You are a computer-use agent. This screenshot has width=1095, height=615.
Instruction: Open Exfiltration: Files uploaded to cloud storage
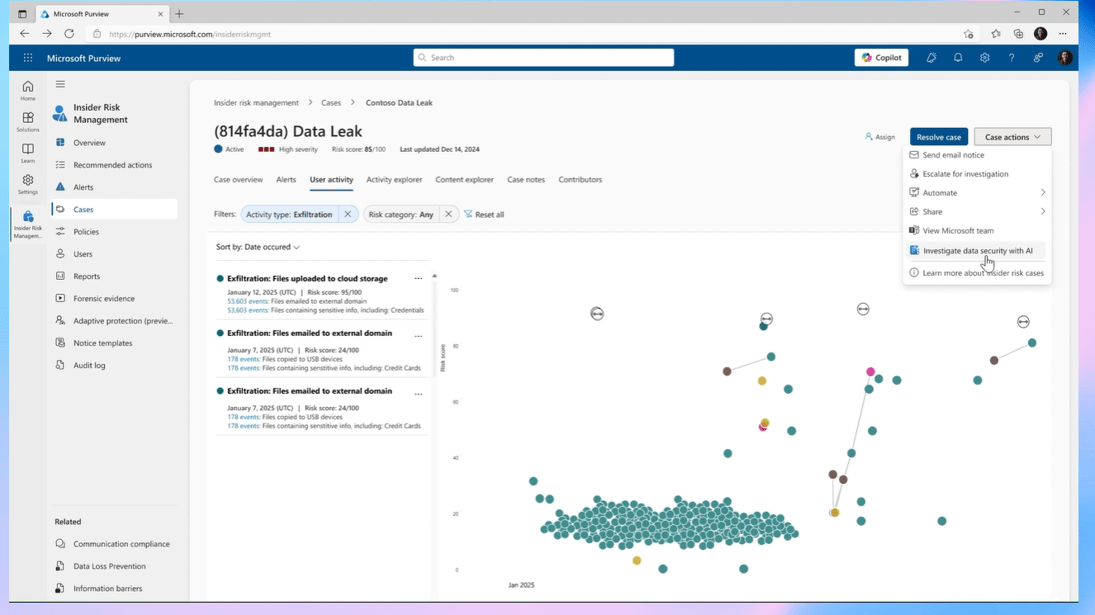pos(307,279)
